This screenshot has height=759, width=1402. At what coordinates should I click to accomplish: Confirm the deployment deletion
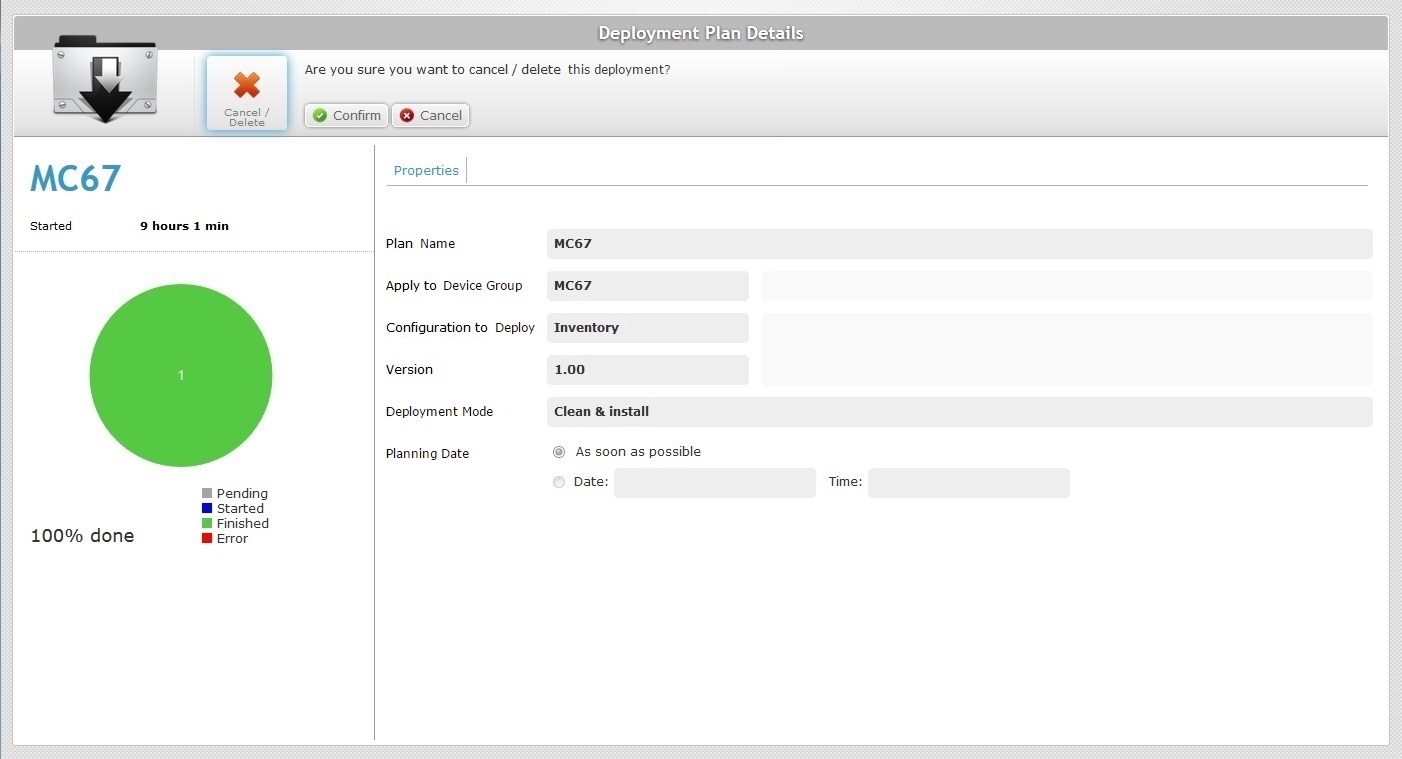[346, 115]
